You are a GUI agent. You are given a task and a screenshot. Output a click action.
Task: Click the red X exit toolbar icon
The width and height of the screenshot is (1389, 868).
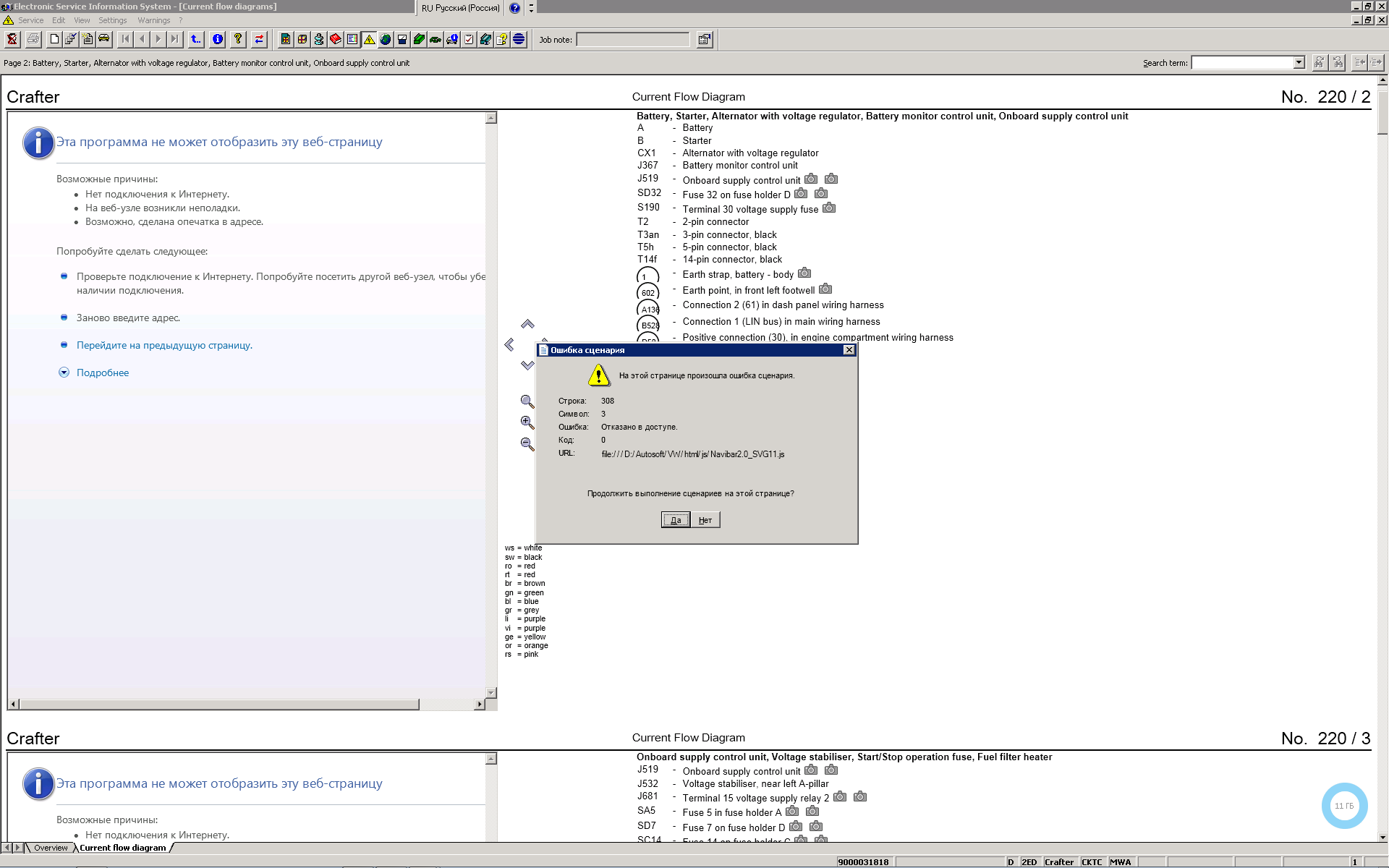point(12,39)
